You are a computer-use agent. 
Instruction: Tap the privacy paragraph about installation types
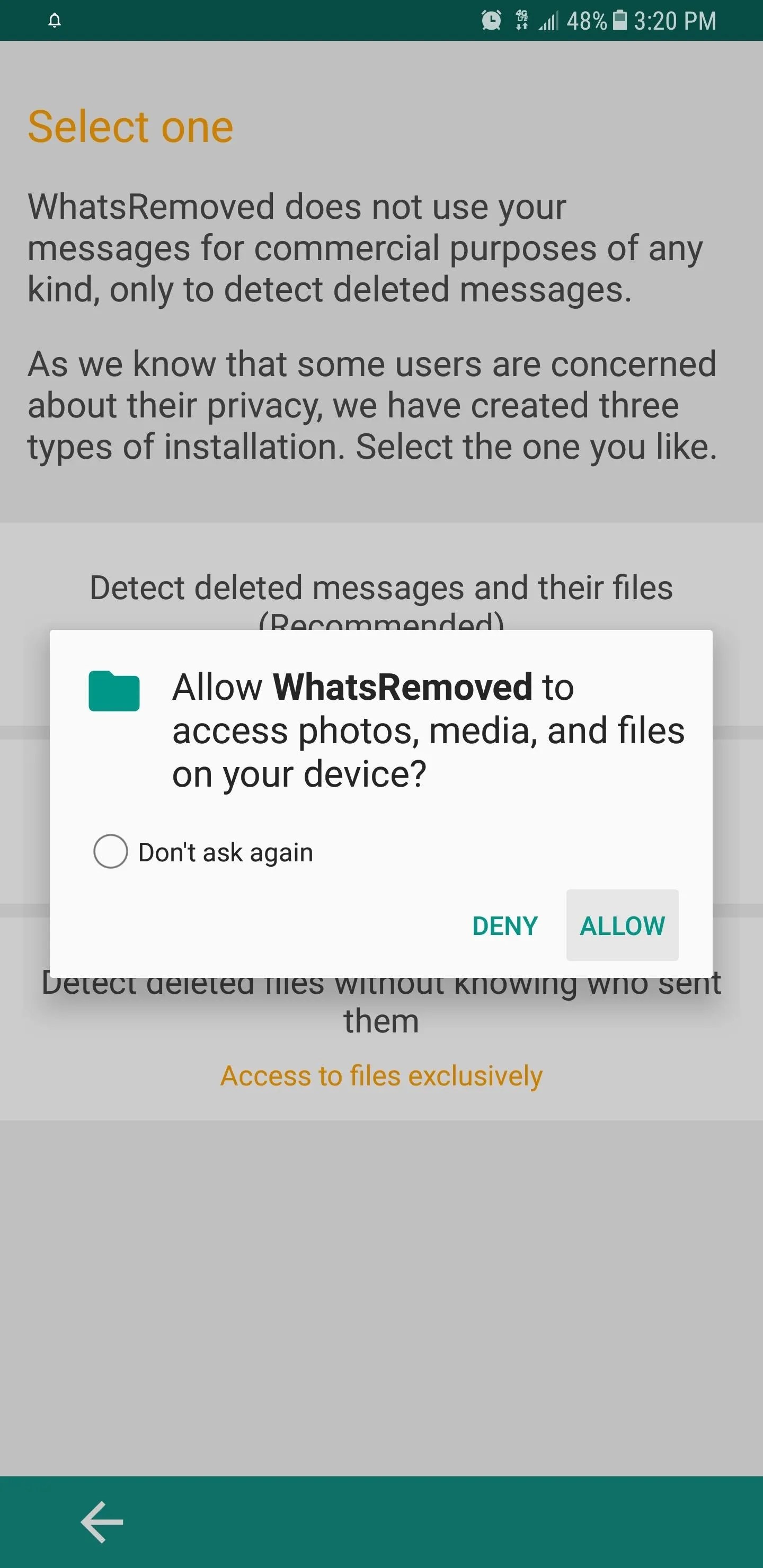(x=372, y=405)
